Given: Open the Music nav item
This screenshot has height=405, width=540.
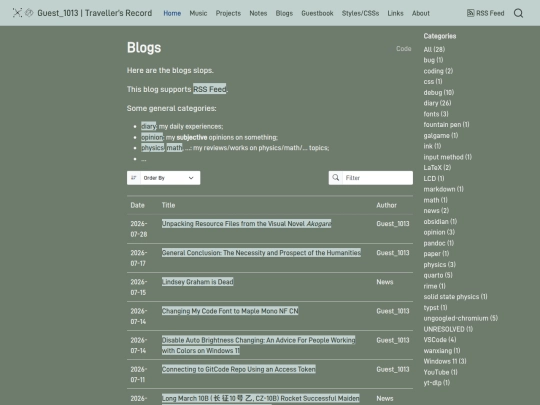Looking at the screenshot, I should 198,13.
